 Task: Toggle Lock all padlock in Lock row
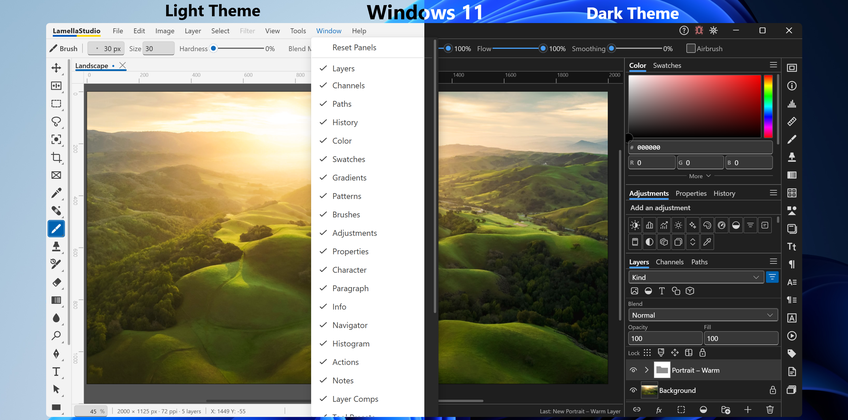[703, 352]
